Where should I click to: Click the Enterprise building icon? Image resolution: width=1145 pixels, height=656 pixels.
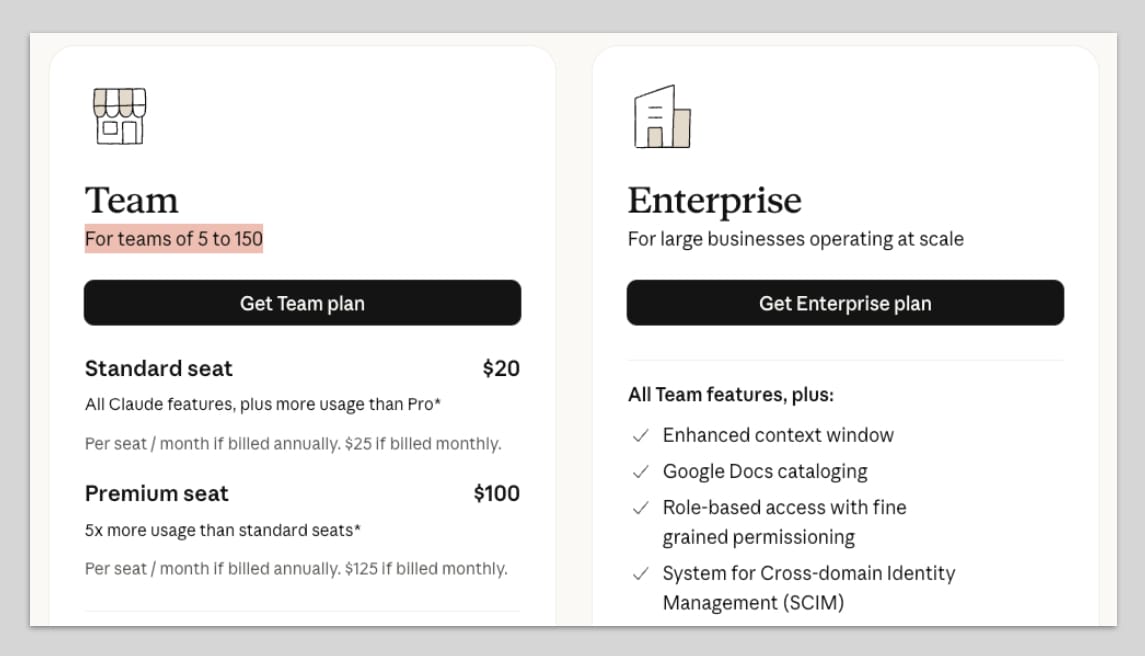coord(662,117)
